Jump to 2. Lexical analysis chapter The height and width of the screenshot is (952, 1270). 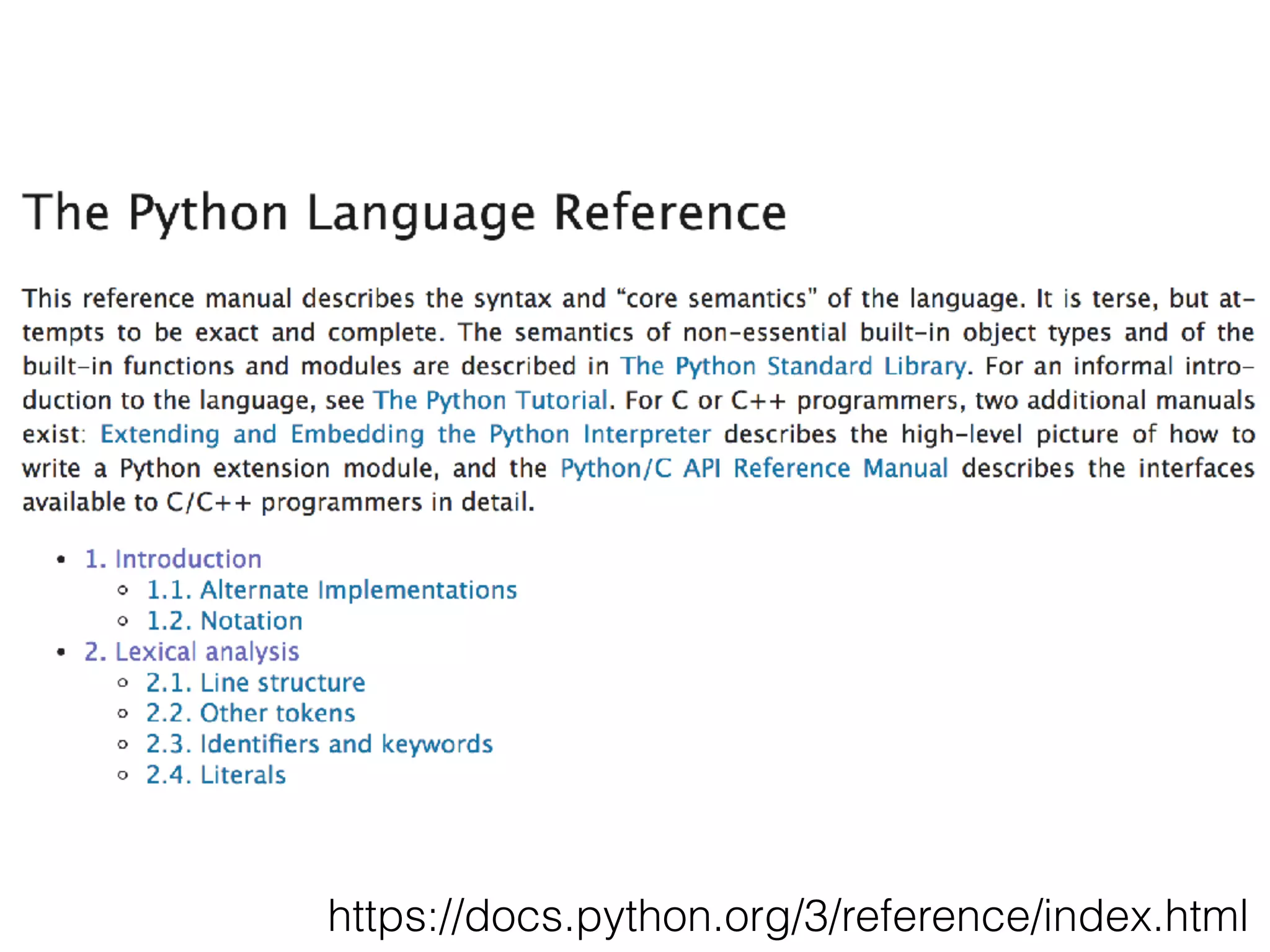pyautogui.click(x=192, y=652)
